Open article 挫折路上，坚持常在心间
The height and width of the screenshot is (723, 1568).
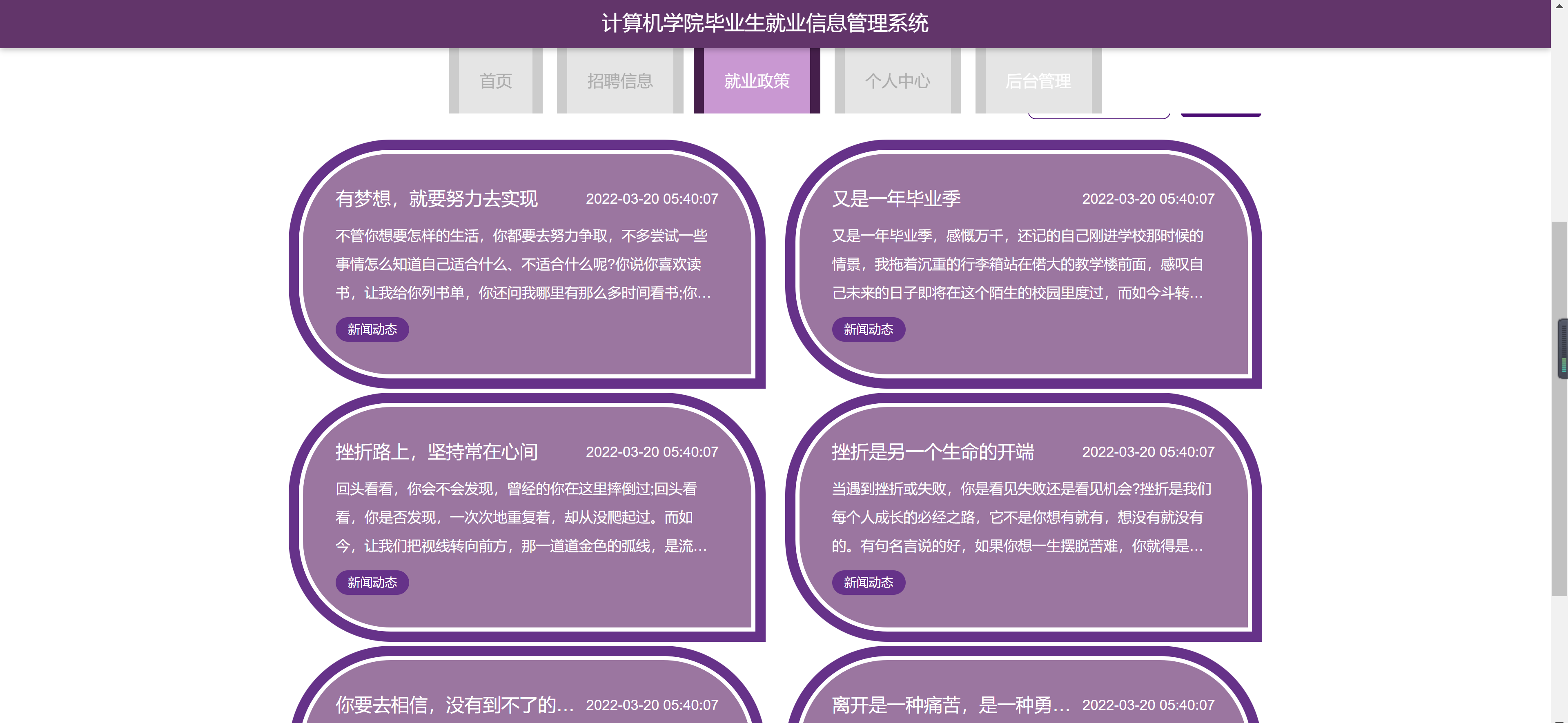click(x=437, y=452)
